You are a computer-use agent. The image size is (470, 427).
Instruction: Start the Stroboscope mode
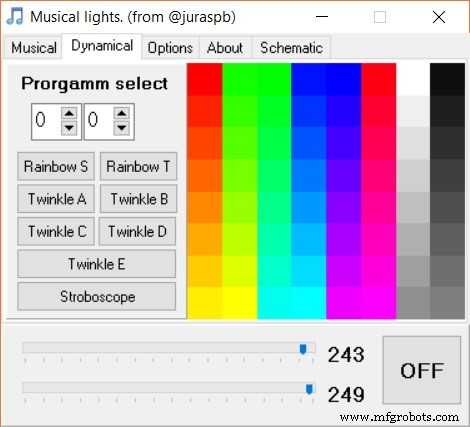(x=97, y=297)
